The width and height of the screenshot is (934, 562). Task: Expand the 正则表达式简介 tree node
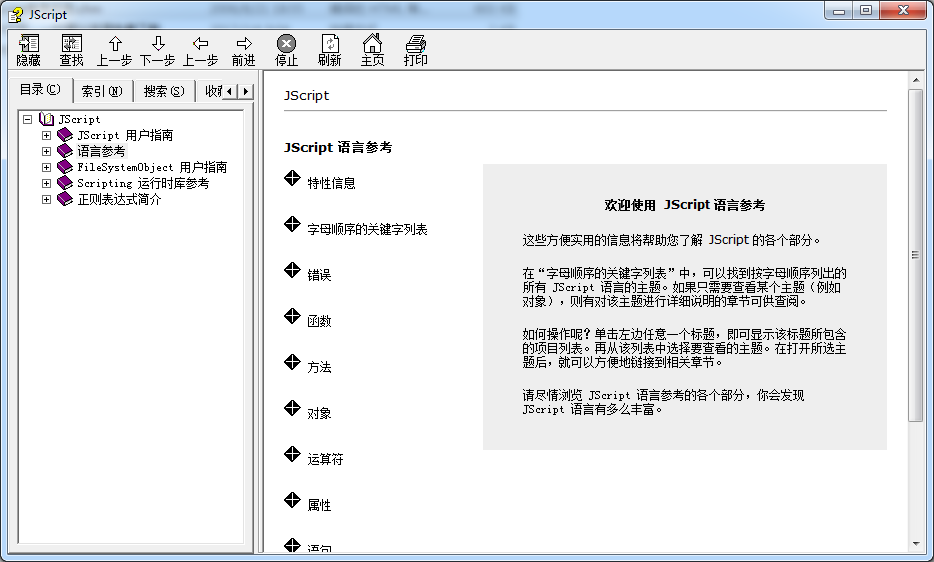pyautogui.click(x=46, y=200)
